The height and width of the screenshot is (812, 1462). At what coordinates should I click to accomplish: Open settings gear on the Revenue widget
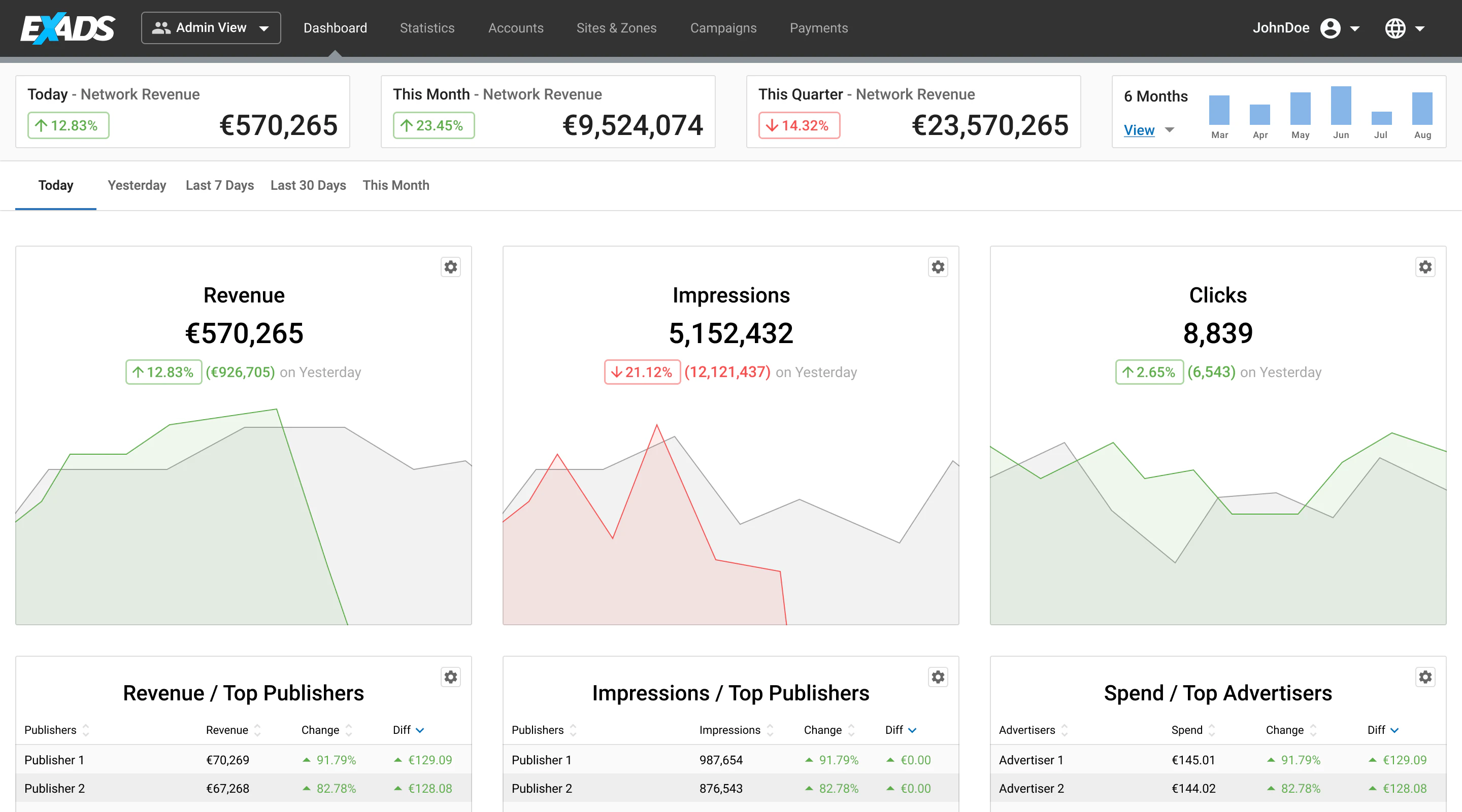click(x=450, y=267)
